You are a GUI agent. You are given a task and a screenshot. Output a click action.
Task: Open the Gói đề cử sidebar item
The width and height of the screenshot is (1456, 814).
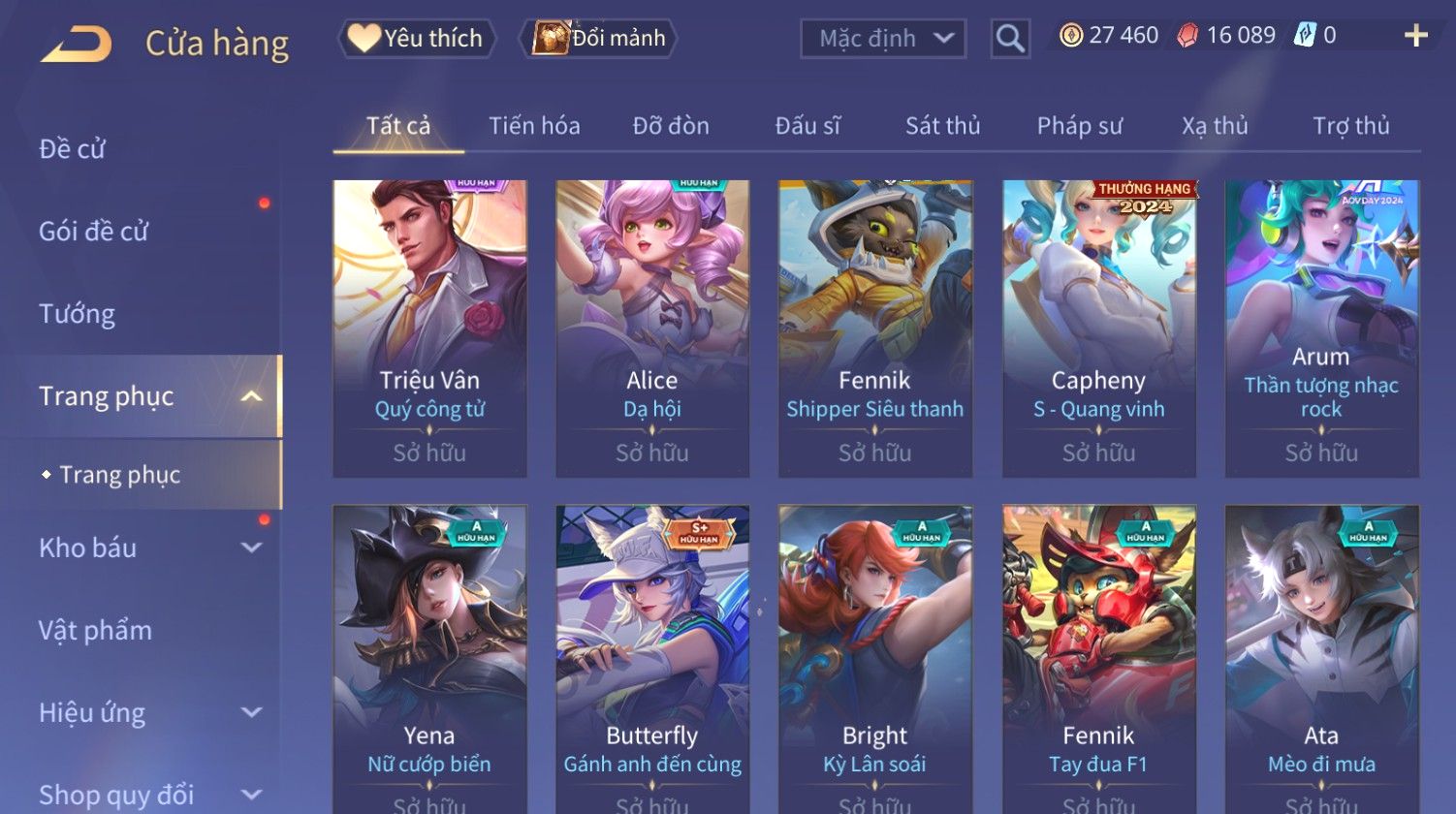click(93, 232)
